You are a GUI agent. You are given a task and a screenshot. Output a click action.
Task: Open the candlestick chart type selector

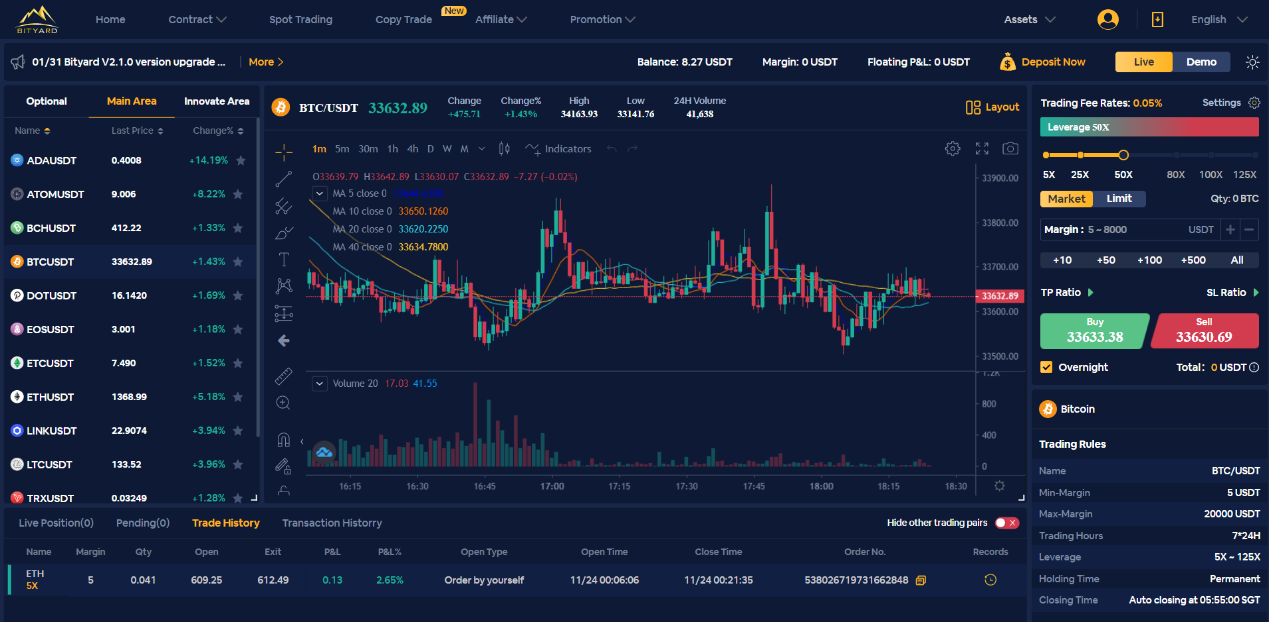coord(504,149)
